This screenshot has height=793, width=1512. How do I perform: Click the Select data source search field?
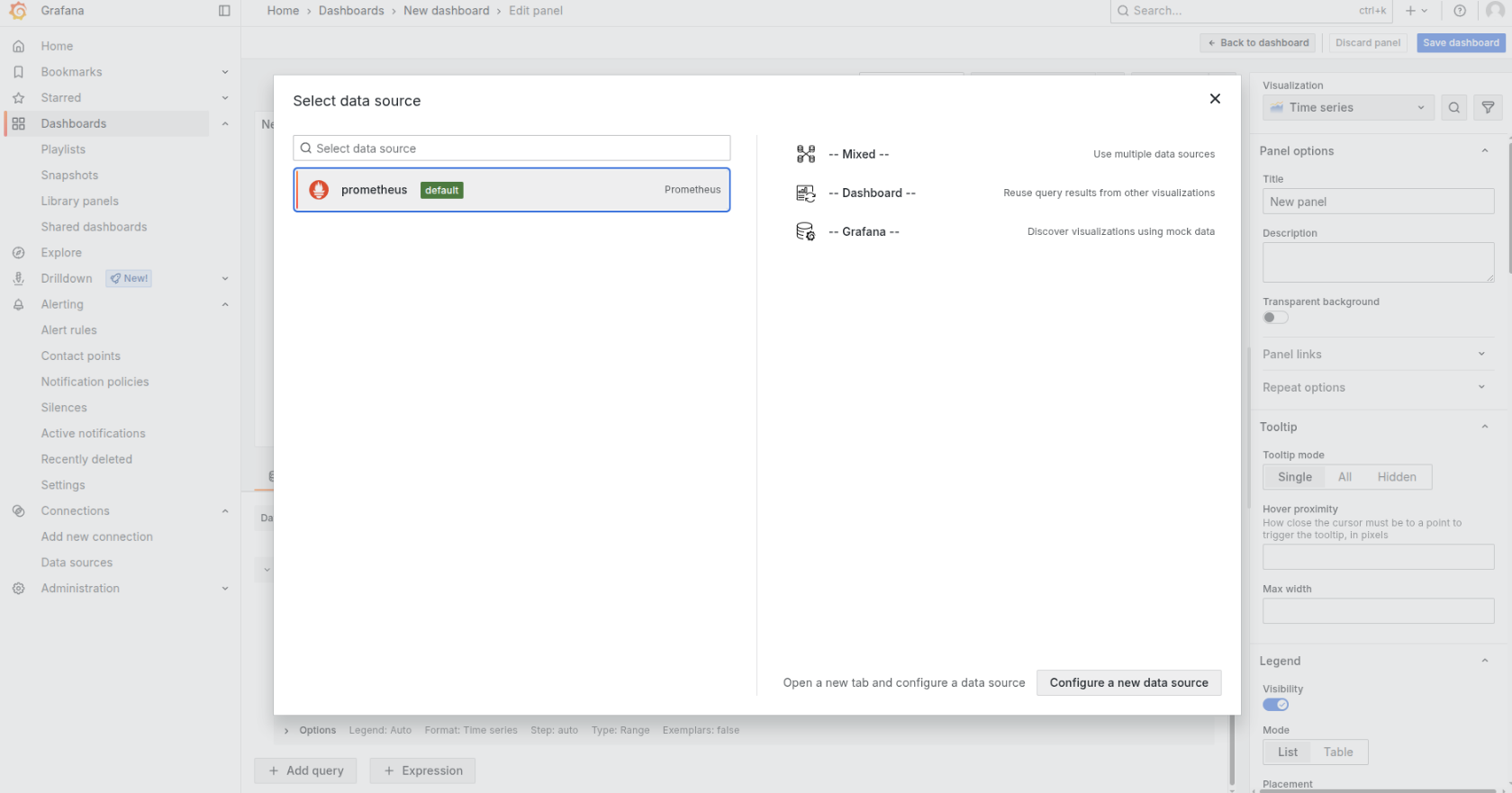[x=512, y=149]
